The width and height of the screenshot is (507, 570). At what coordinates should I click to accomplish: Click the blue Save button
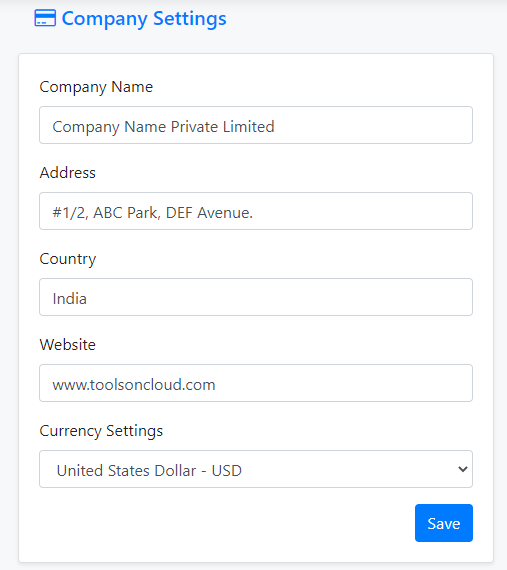click(x=444, y=523)
